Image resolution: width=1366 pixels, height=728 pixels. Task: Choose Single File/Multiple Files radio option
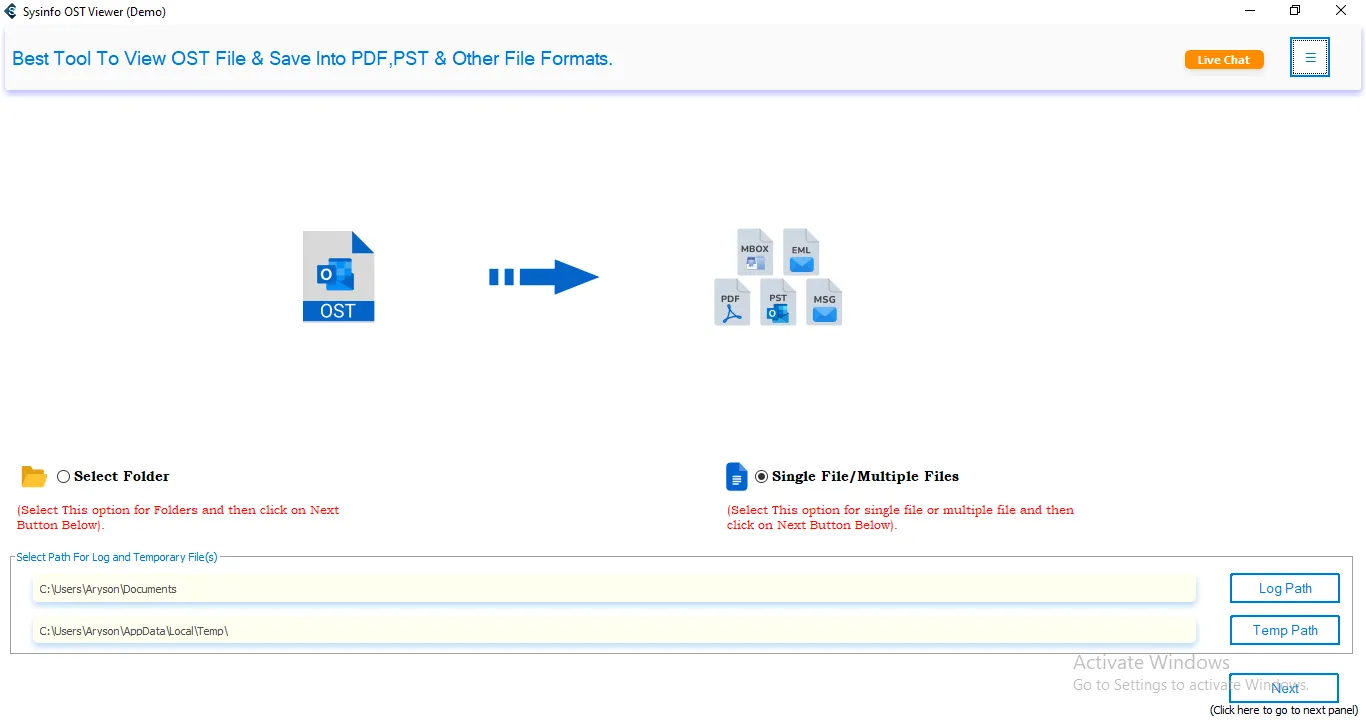(x=762, y=477)
